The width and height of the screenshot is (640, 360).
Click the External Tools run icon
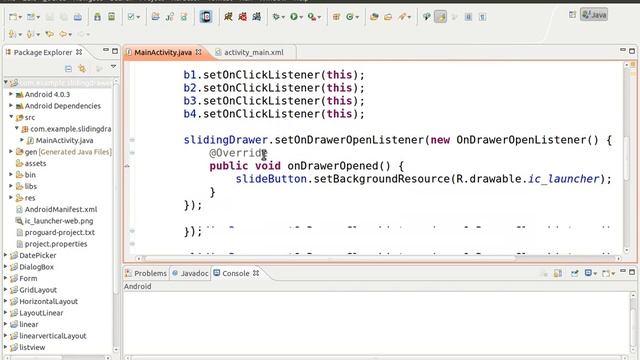[311, 17]
